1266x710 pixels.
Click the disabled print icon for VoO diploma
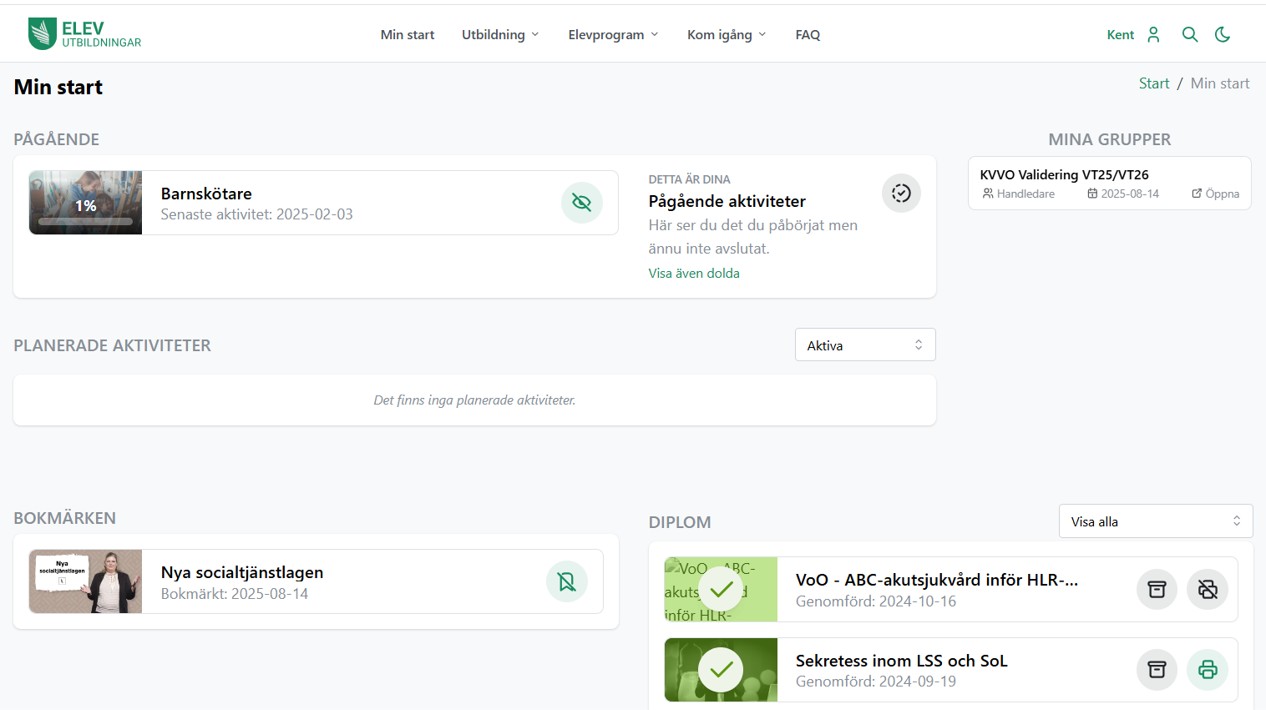coord(1207,589)
